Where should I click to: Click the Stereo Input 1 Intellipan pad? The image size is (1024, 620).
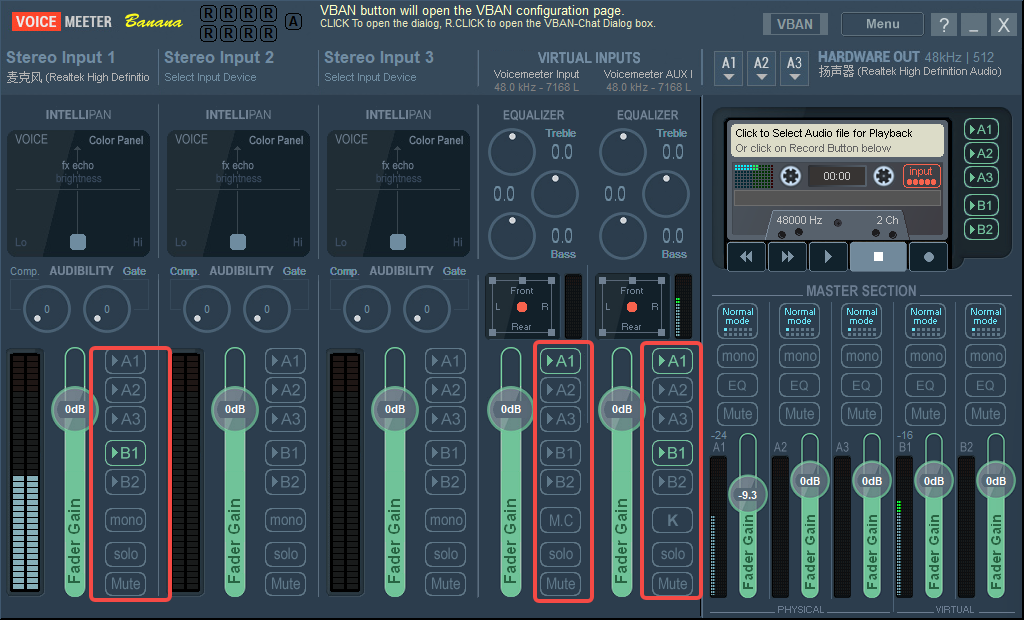(x=78, y=193)
